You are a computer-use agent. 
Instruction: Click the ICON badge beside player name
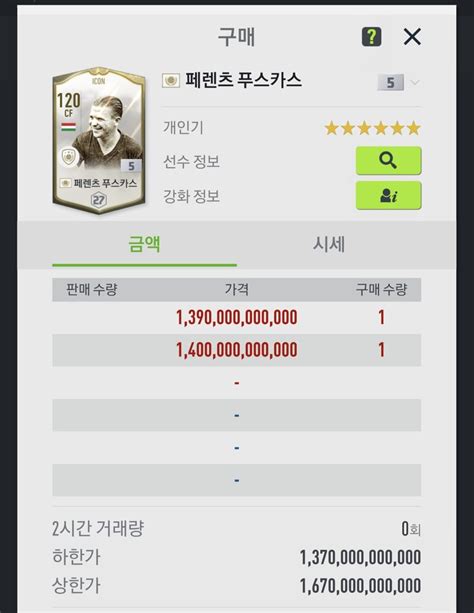pos(171,81)
